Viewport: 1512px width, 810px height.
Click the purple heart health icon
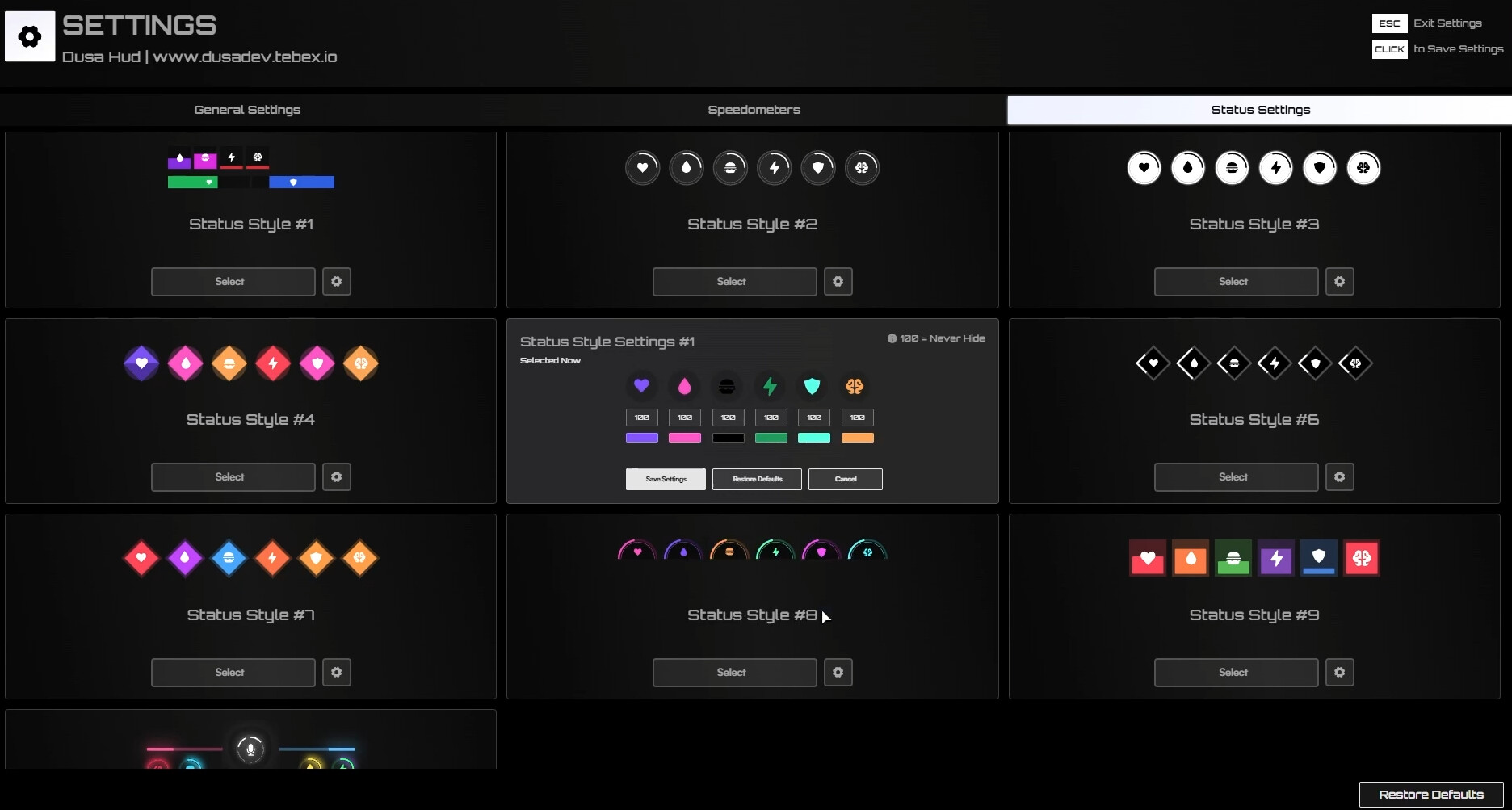click(641, 387)
